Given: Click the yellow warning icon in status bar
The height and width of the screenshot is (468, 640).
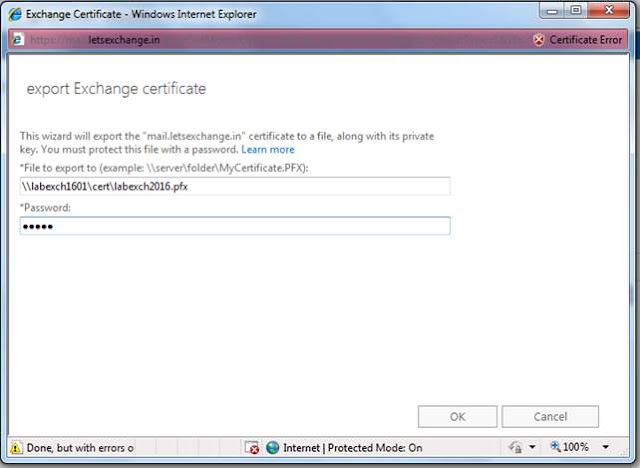Looking at the screenshot, I should pos(16,448).
